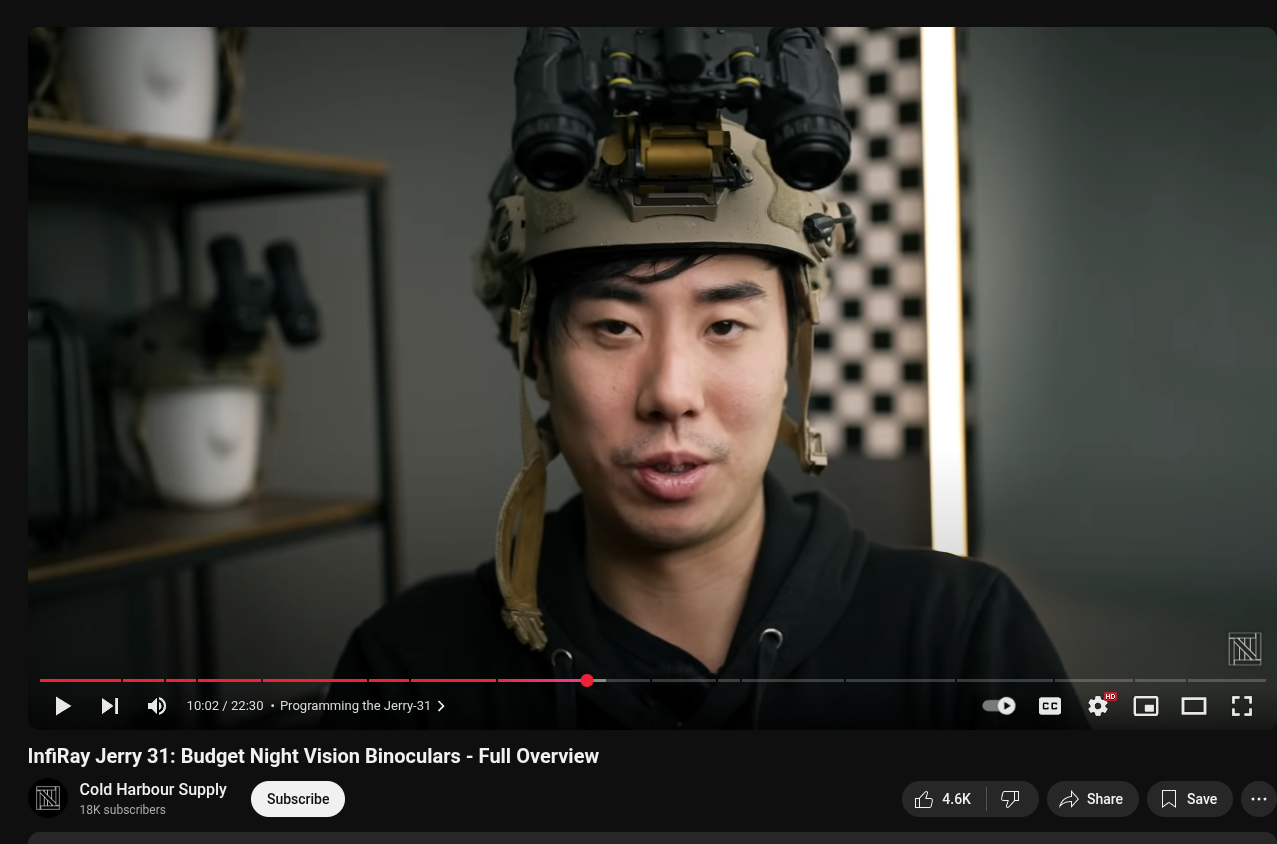The width and height of the screenshot is (1277, 844).
Task: Toggle the autoplay switch
Action: tap(999, 706)
